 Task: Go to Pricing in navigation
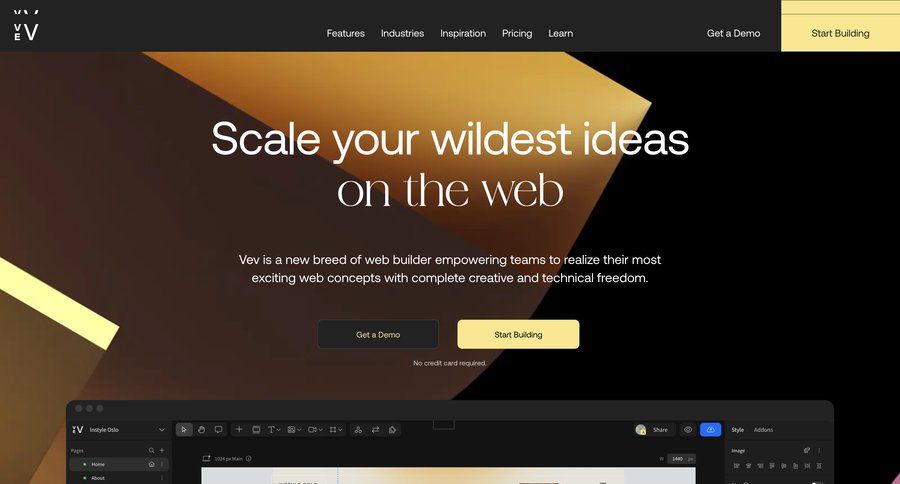coord(517,33)
